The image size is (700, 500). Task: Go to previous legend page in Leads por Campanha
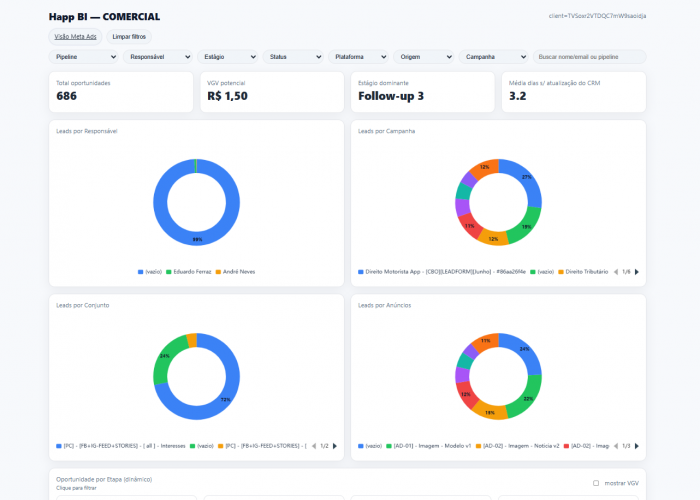614,271
